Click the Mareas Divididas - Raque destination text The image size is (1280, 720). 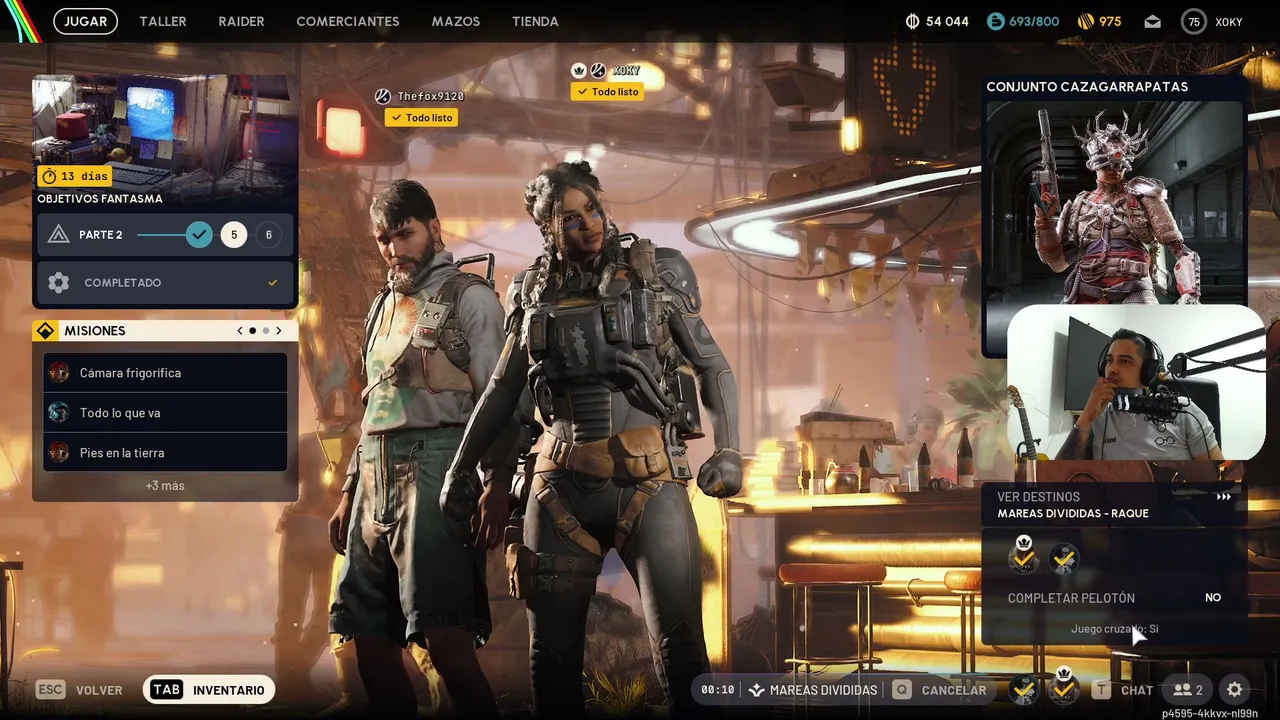[x=1073, y=514]
